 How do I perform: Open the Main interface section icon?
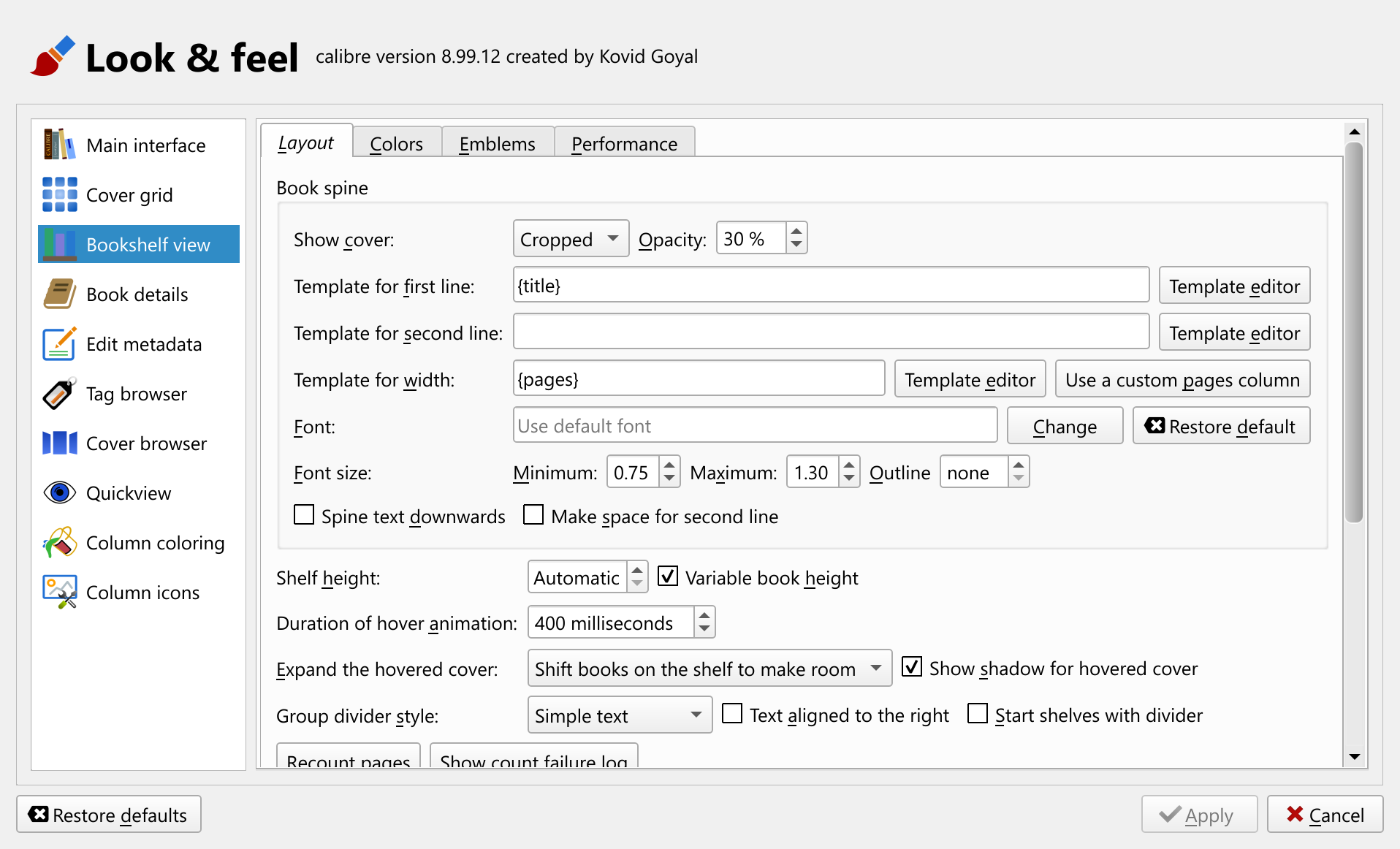59,145
